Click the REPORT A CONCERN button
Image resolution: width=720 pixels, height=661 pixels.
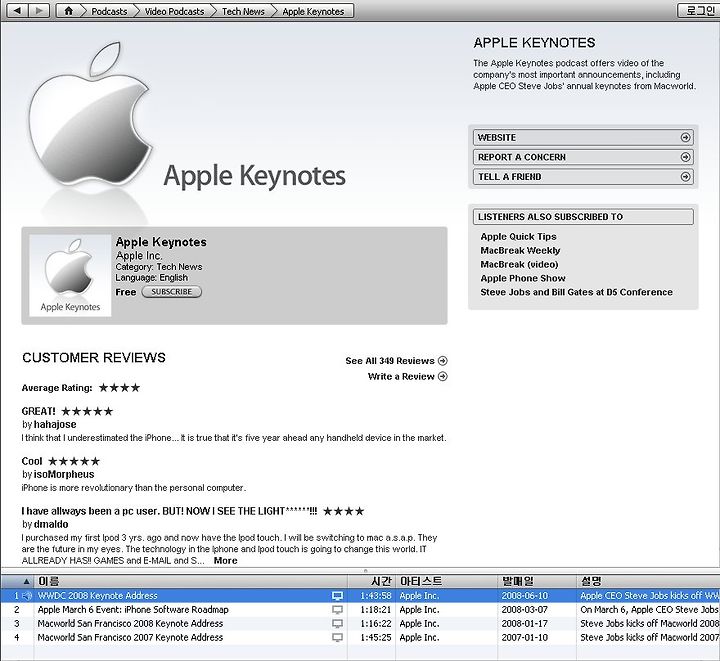(x=583, y=157)
